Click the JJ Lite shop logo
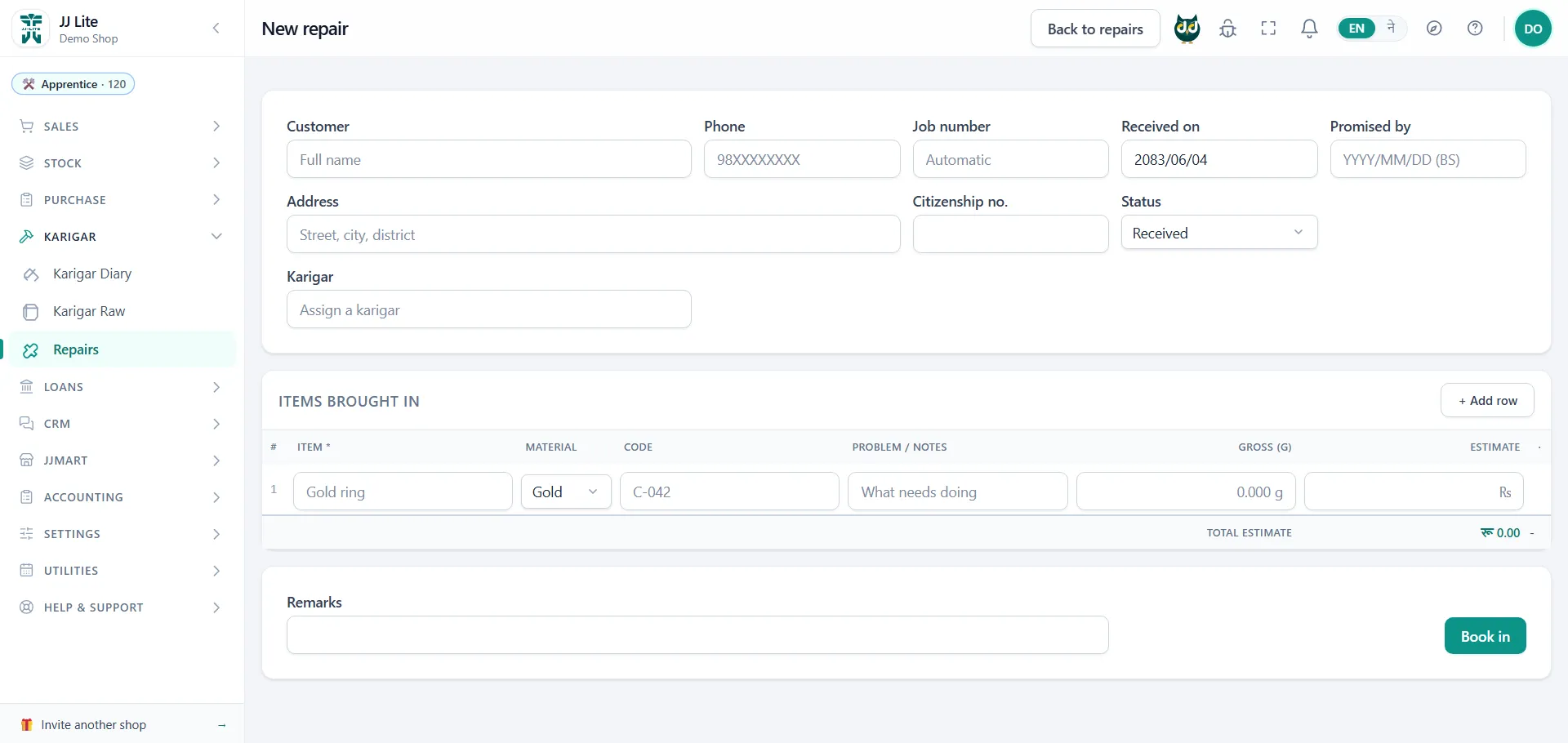The width and height of the screenshot is (1568, 743). pyautogui.click(x=31, y=29)
